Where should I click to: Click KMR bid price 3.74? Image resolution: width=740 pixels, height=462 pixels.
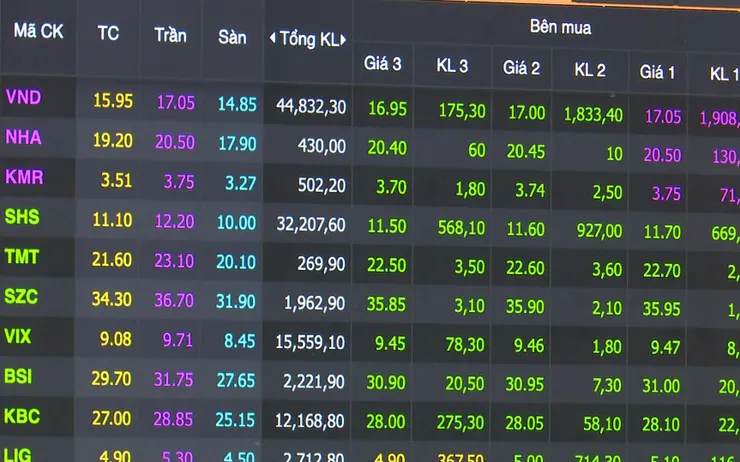(x=530, y=191)
